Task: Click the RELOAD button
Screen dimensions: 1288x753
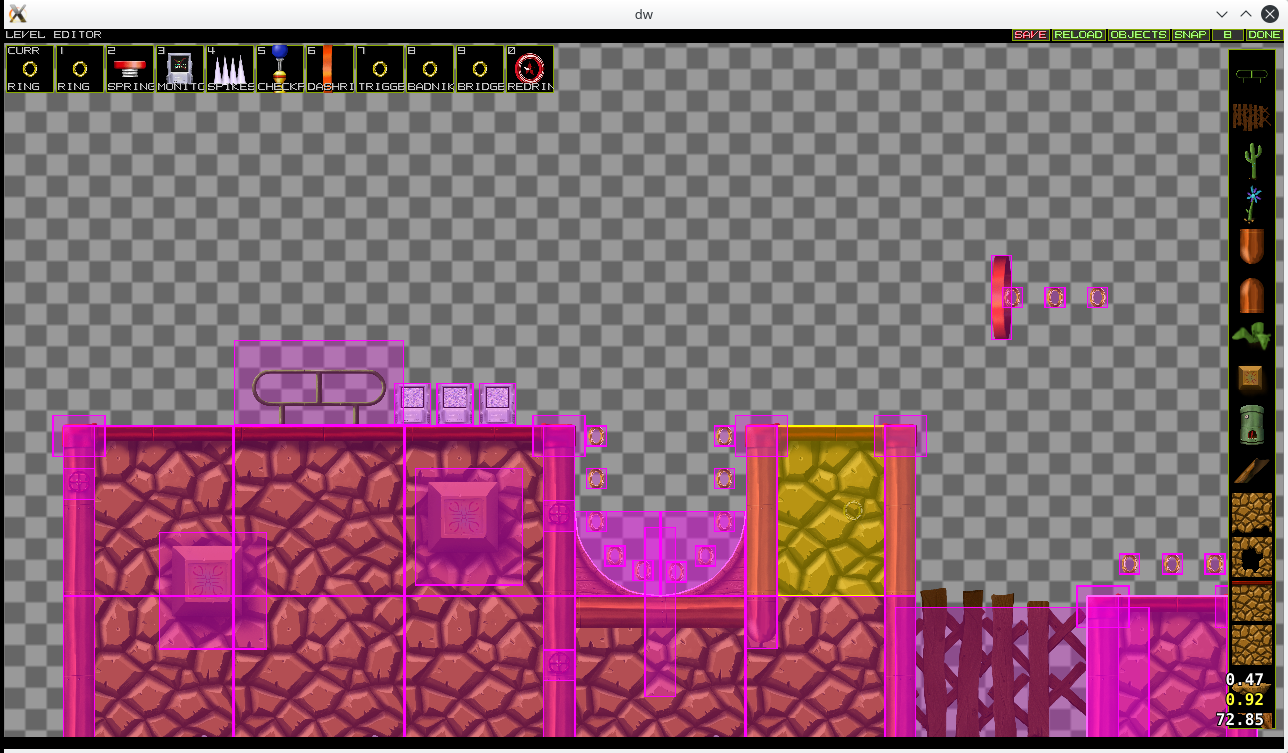Action: 1078,35
